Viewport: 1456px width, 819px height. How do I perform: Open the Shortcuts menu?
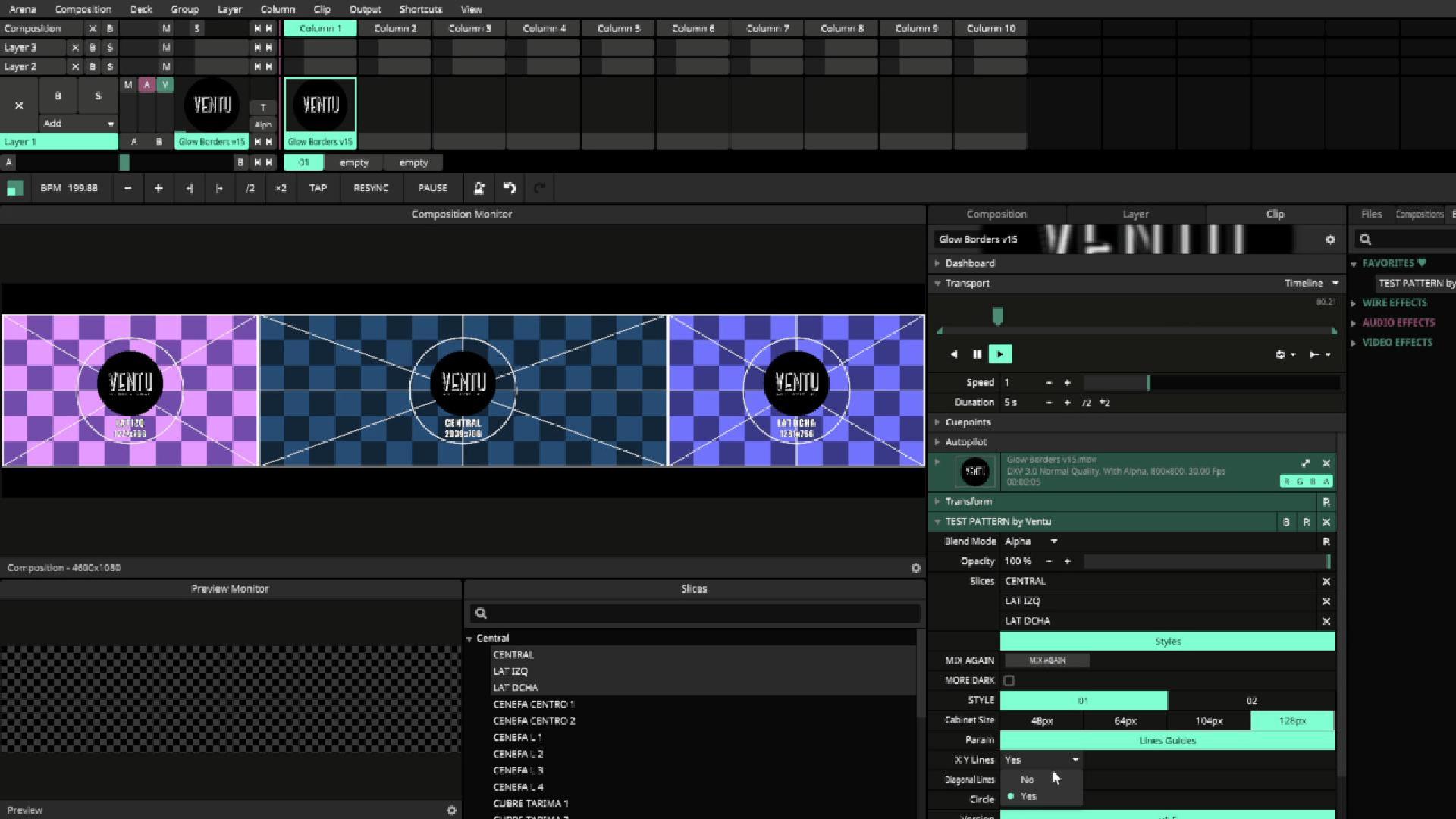(x=420, y=9)
